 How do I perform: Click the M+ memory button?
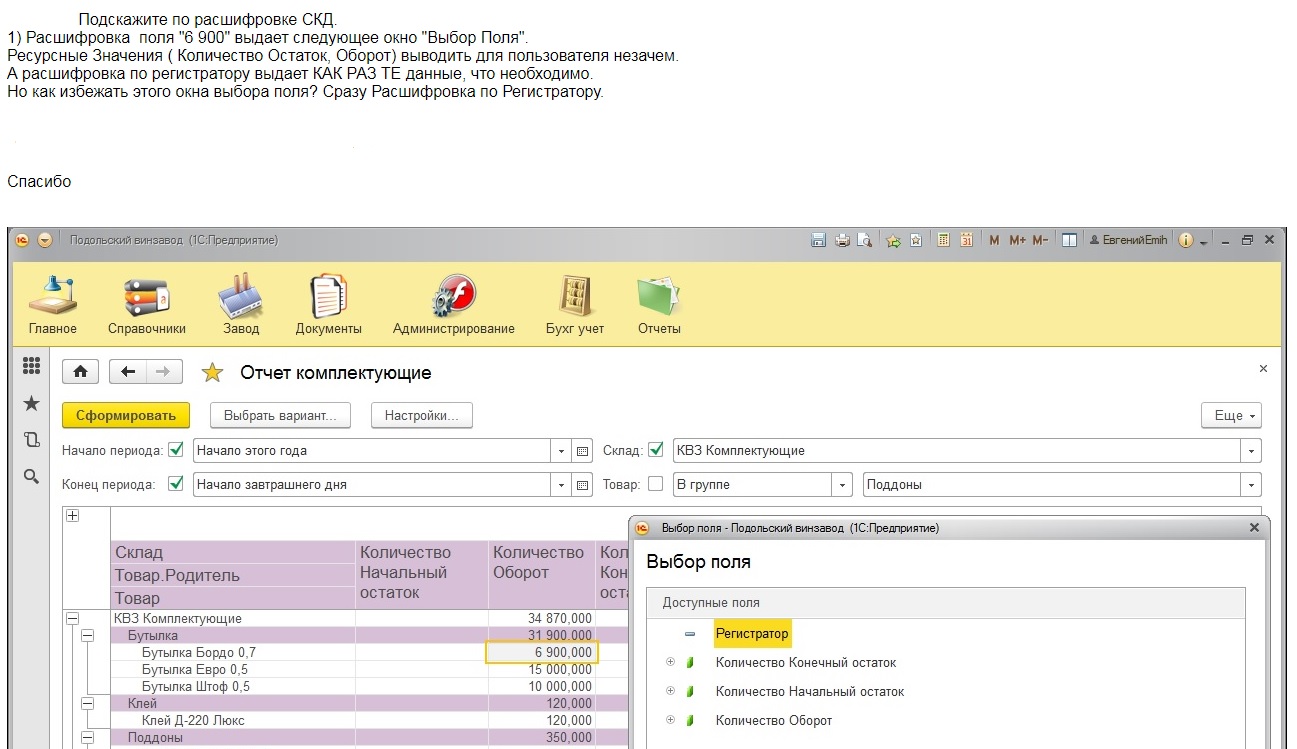1017,241
